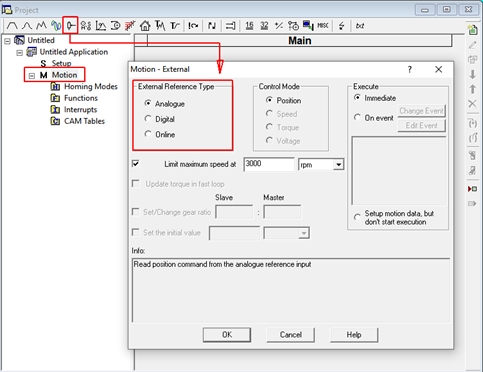The height and width of the screenshot is (372, 483).
Task: Click the up arrow icon in right sidebar
Action: coord(473,89)
